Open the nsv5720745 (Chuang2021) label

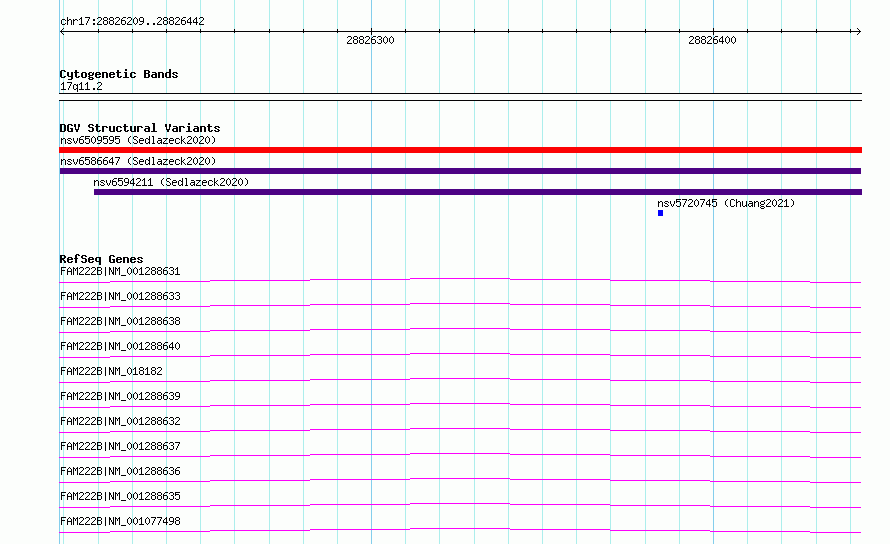tap(726, 203)
